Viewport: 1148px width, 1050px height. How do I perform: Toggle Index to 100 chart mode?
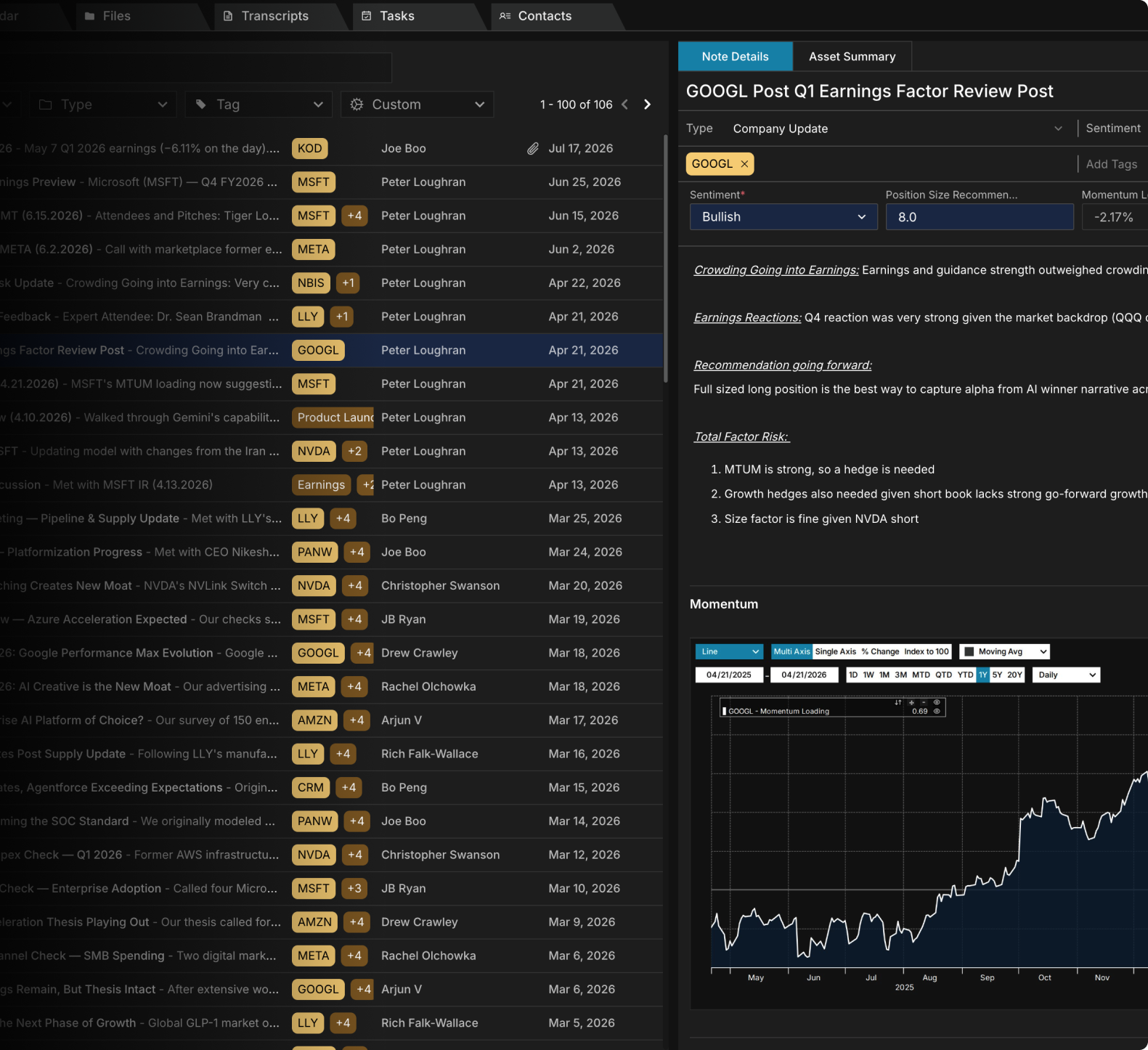927,651
